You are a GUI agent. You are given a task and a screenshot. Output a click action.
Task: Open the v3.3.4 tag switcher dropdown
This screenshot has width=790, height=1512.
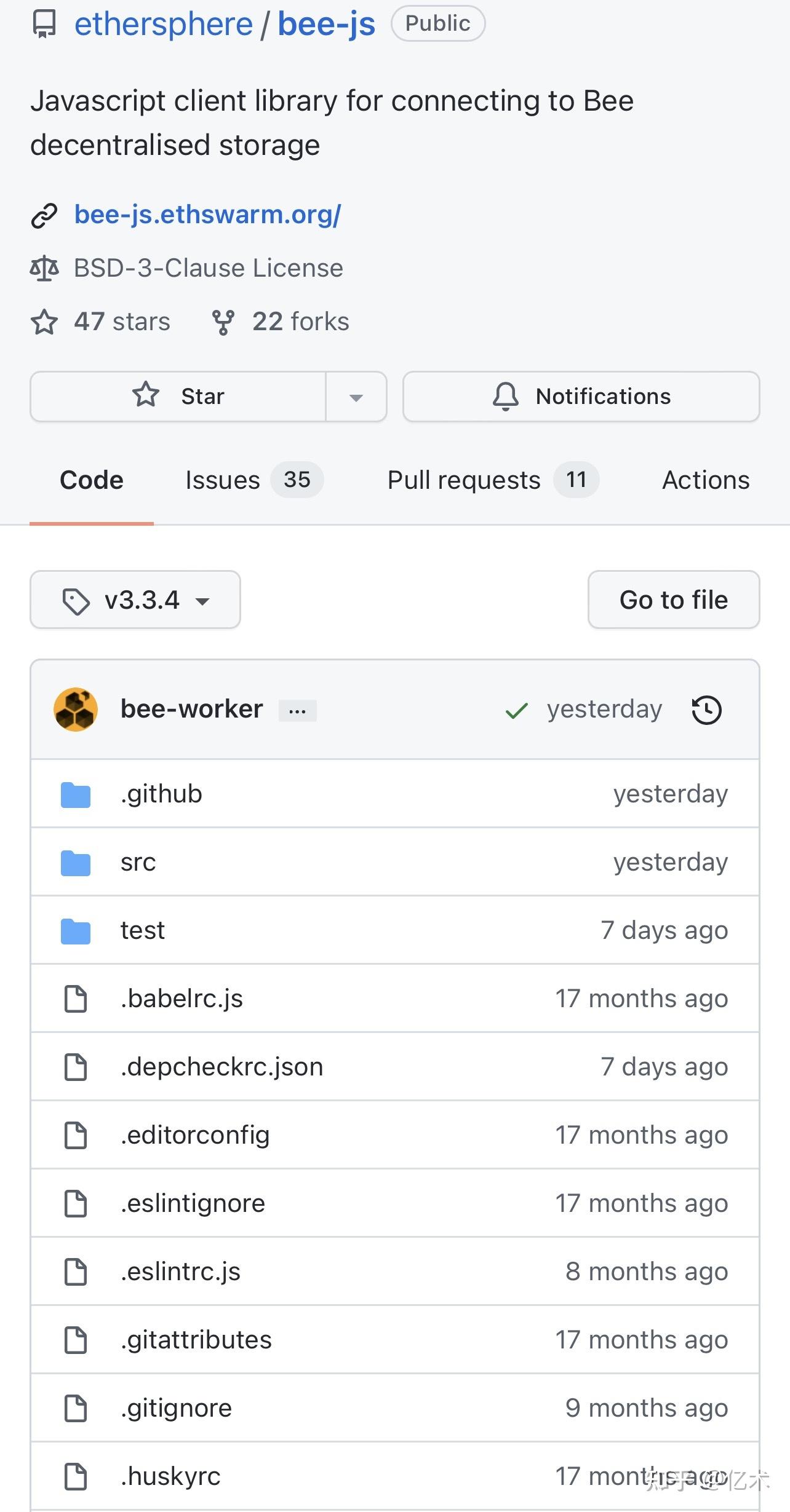coord(135,600)
